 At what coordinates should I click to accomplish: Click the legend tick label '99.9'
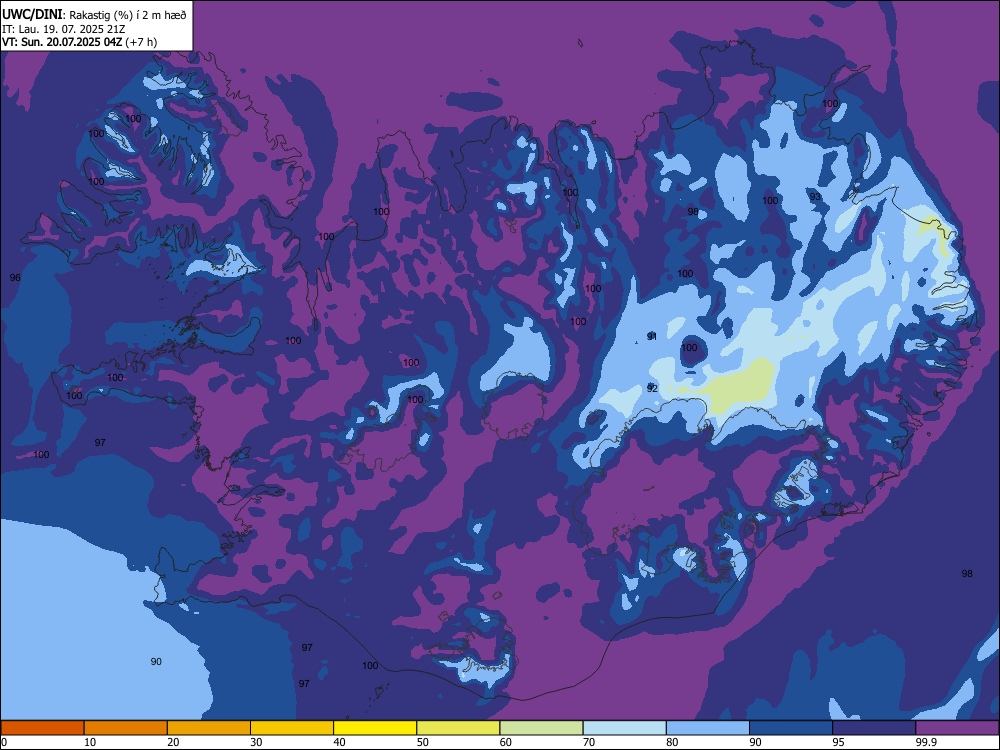point(926,742)
